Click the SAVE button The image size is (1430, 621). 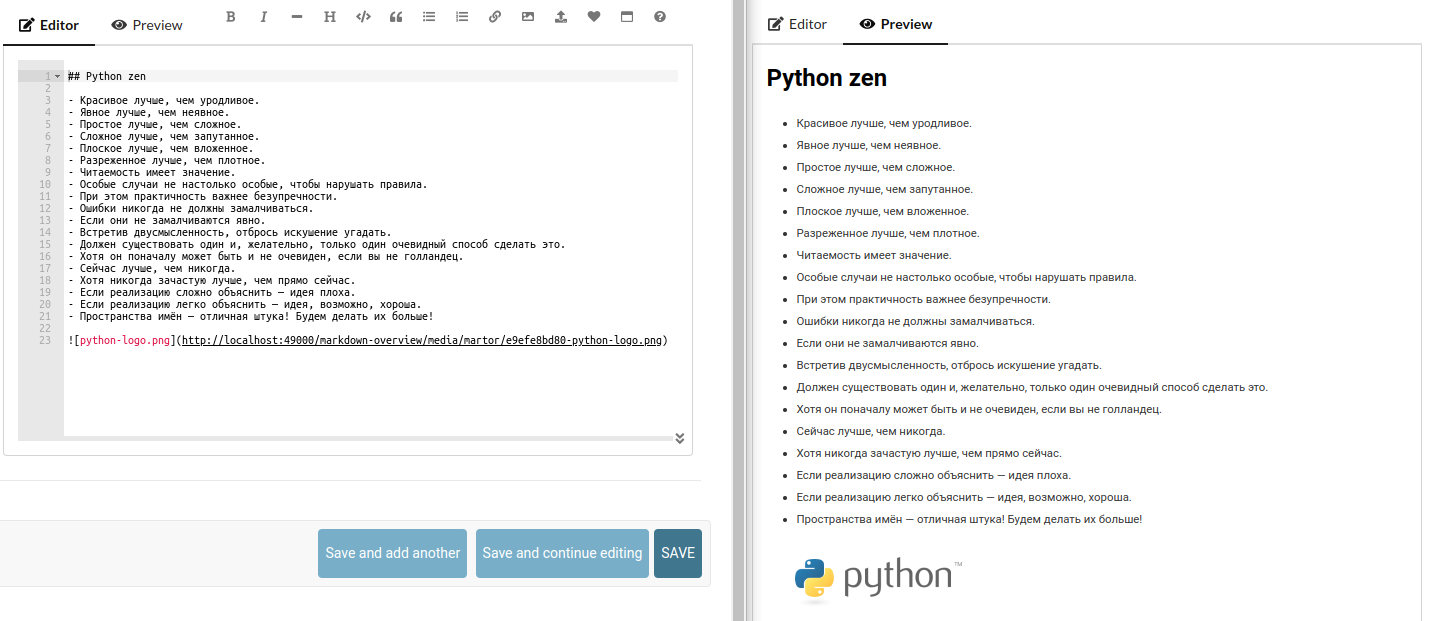click(678, 553)
